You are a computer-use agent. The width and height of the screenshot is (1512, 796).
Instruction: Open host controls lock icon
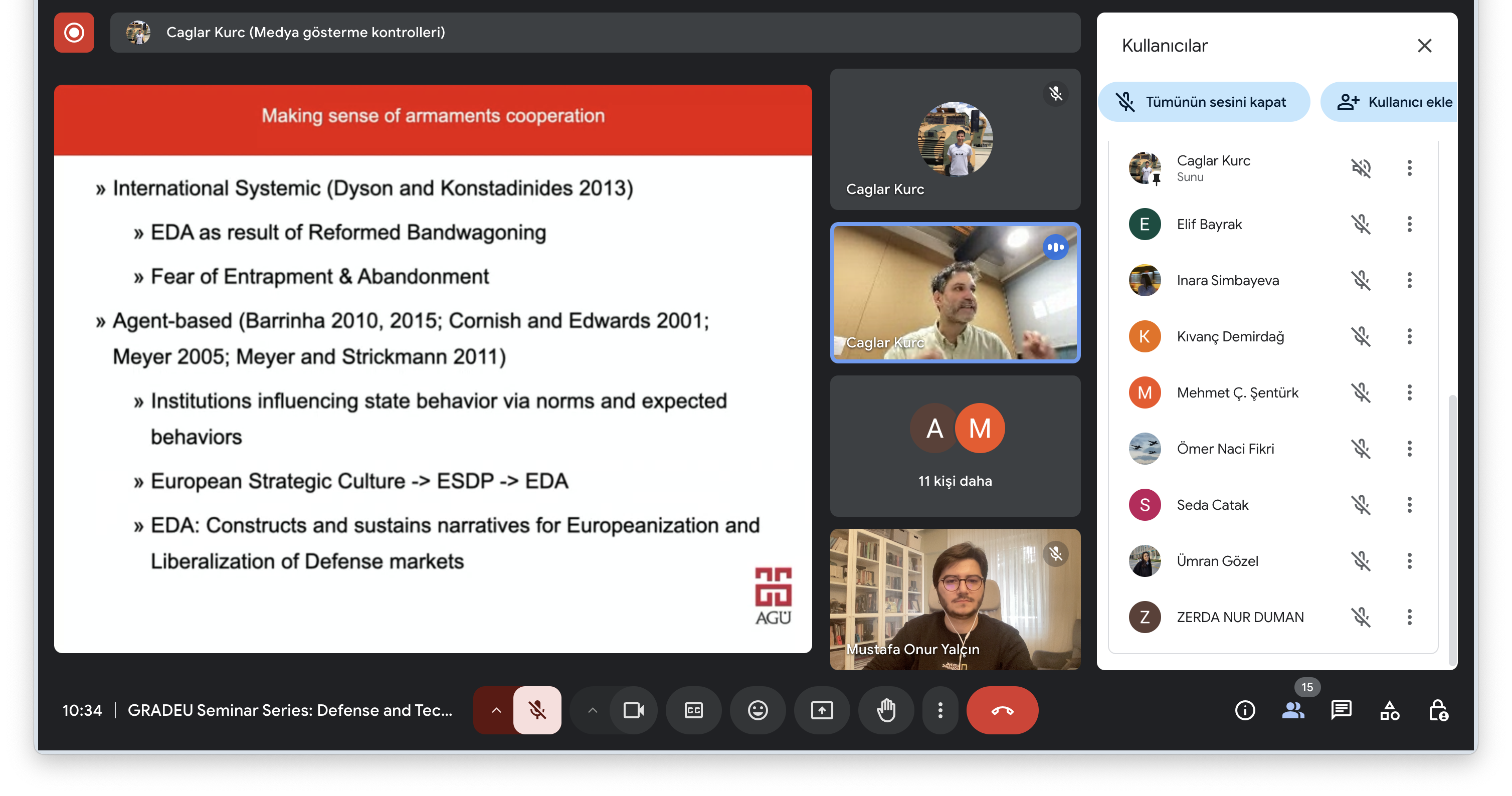tap(1438, 710)
